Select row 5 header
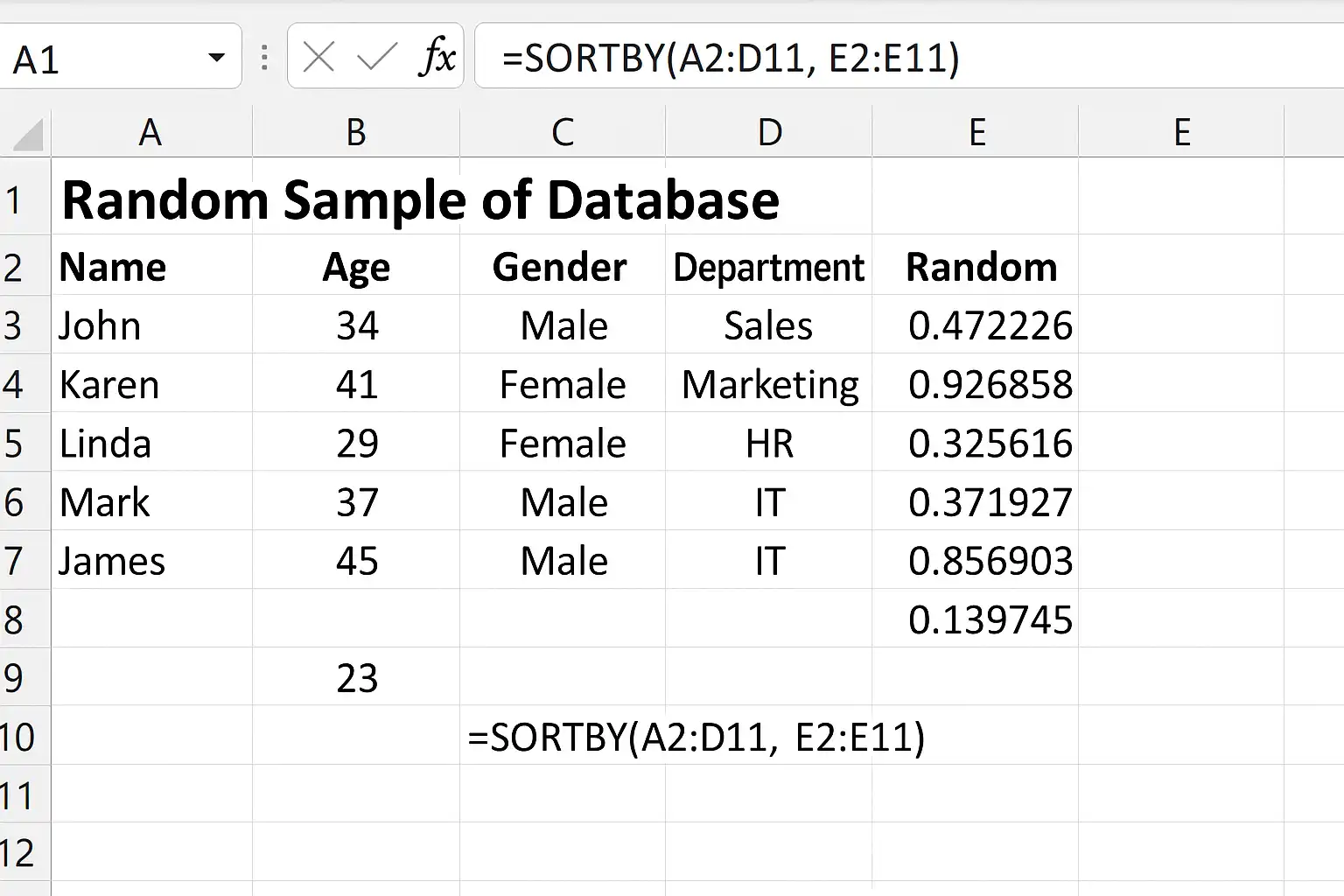 [x=24, y=443]
